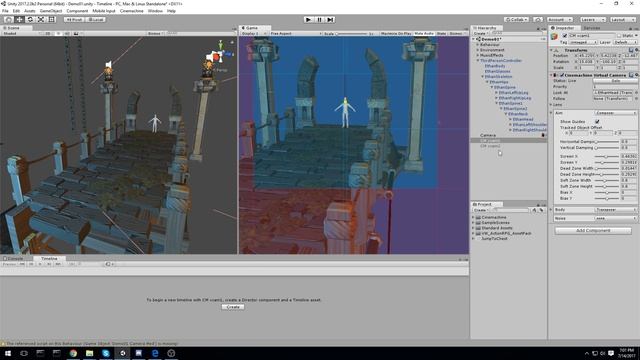Viewport: 640px width, 360px height.
Task: Open the Aim Composer dropdown
Action: (x=616, y=113)
